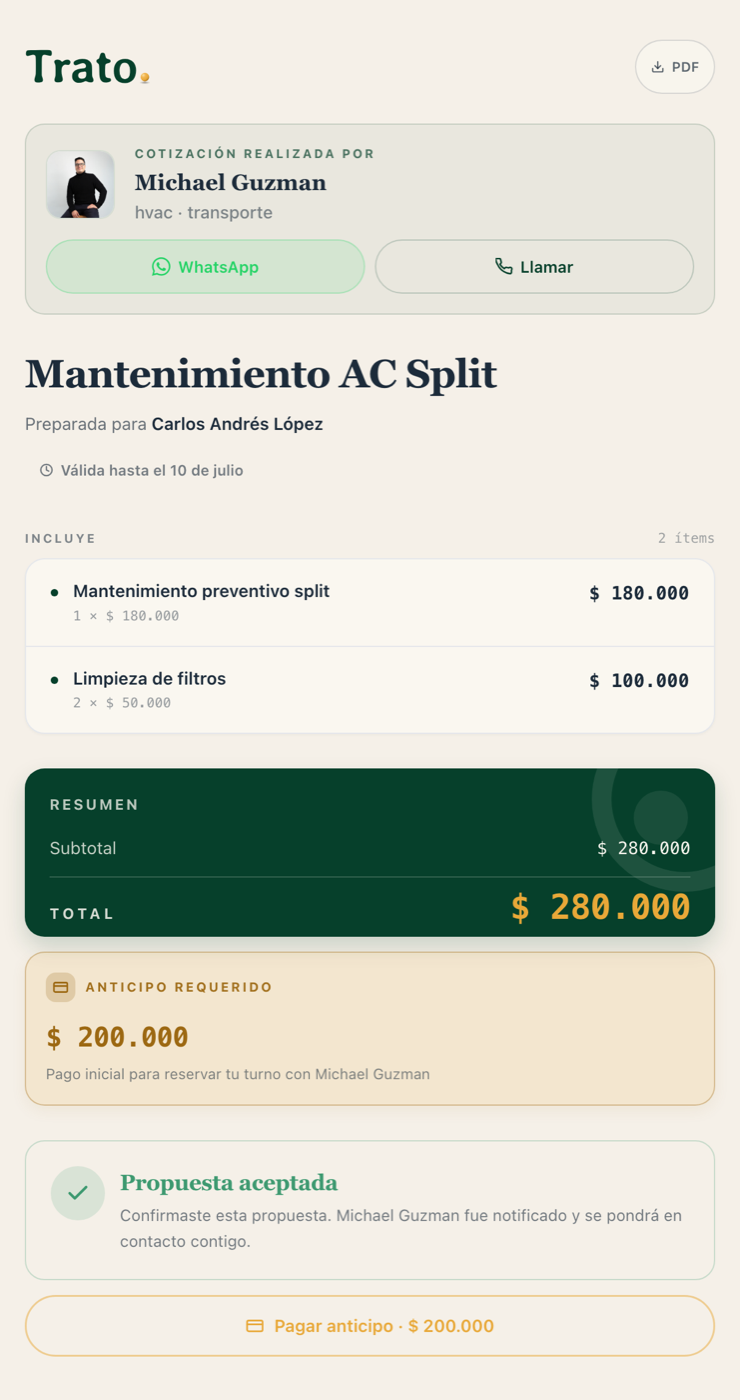Click the download arrow icon
This screenshot has width=740, height=1400.
click(x=658, y=67)
